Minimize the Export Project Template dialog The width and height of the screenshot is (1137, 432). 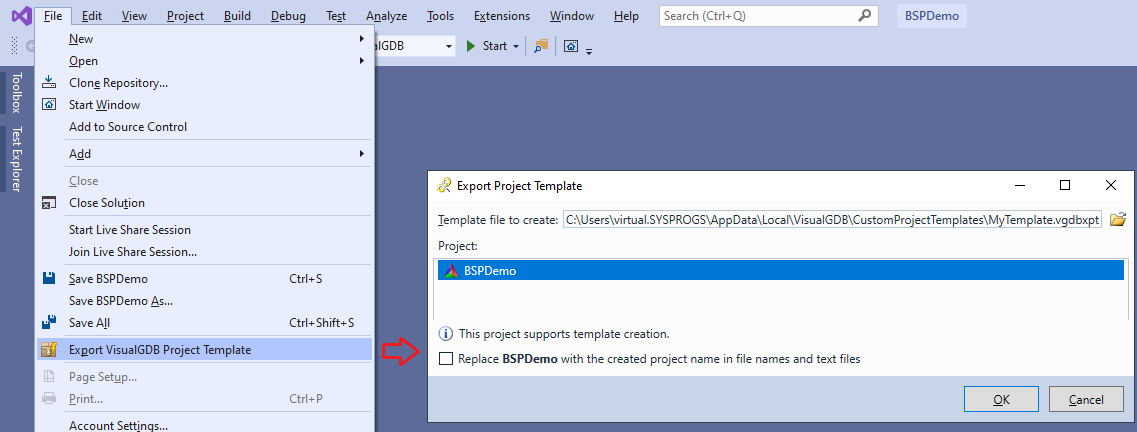(x=1020, y=186)
